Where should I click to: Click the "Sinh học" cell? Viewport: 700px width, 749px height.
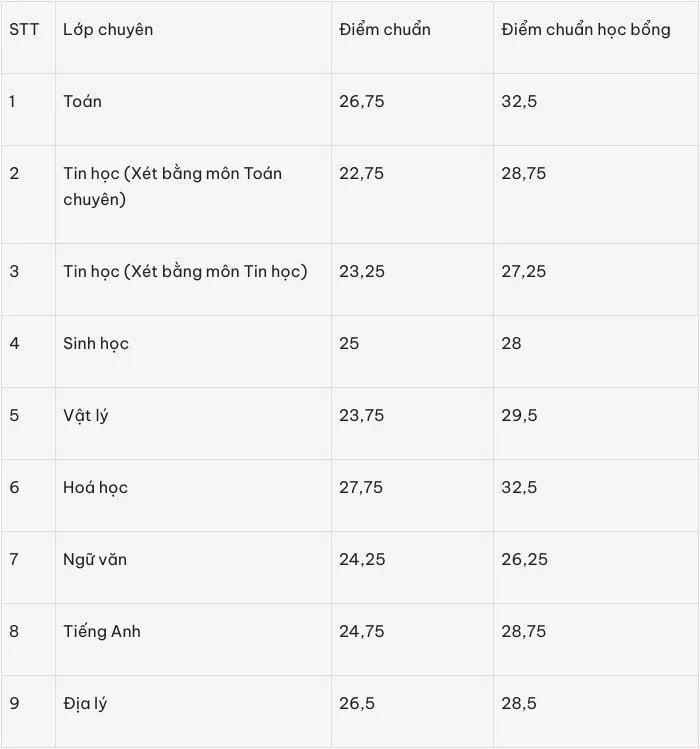193,352
